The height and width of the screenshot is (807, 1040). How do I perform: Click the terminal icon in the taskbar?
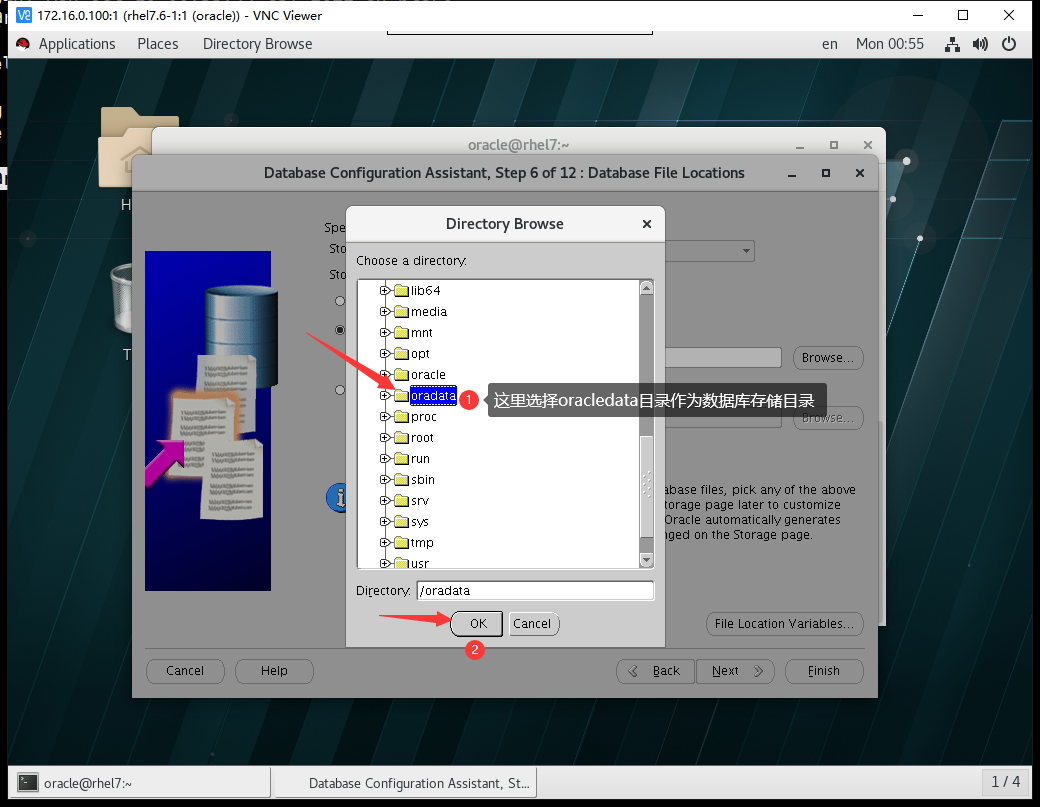pyautogui.click(x=27, y=782)
